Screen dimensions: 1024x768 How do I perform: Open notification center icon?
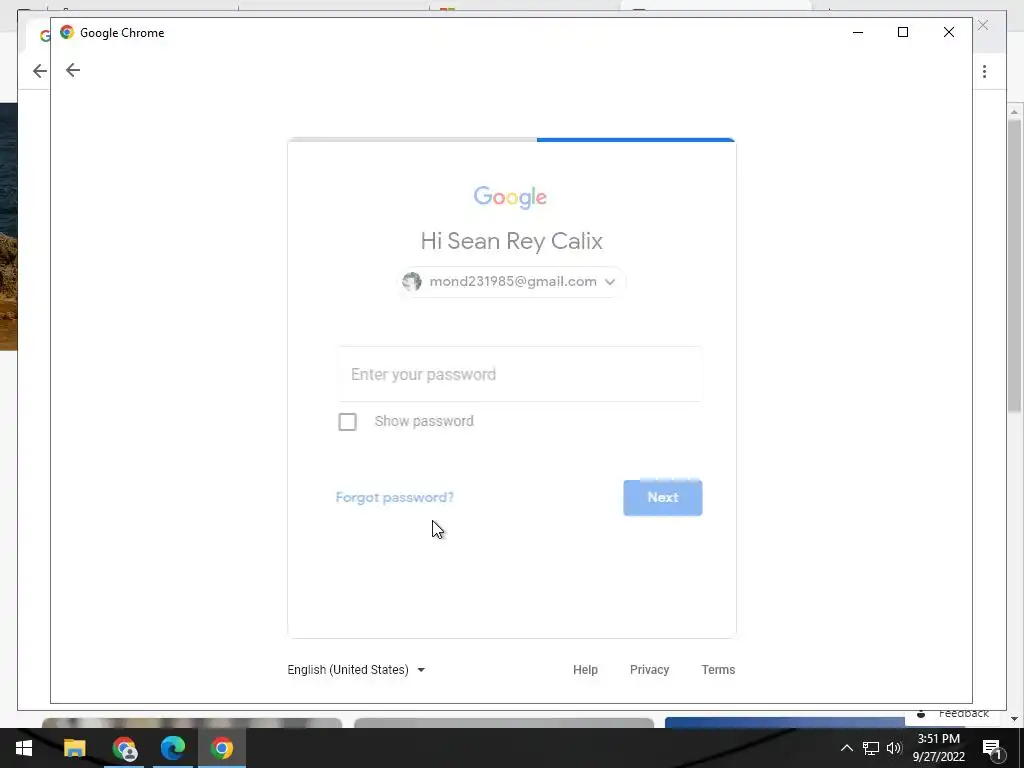[x=992, y=748]
